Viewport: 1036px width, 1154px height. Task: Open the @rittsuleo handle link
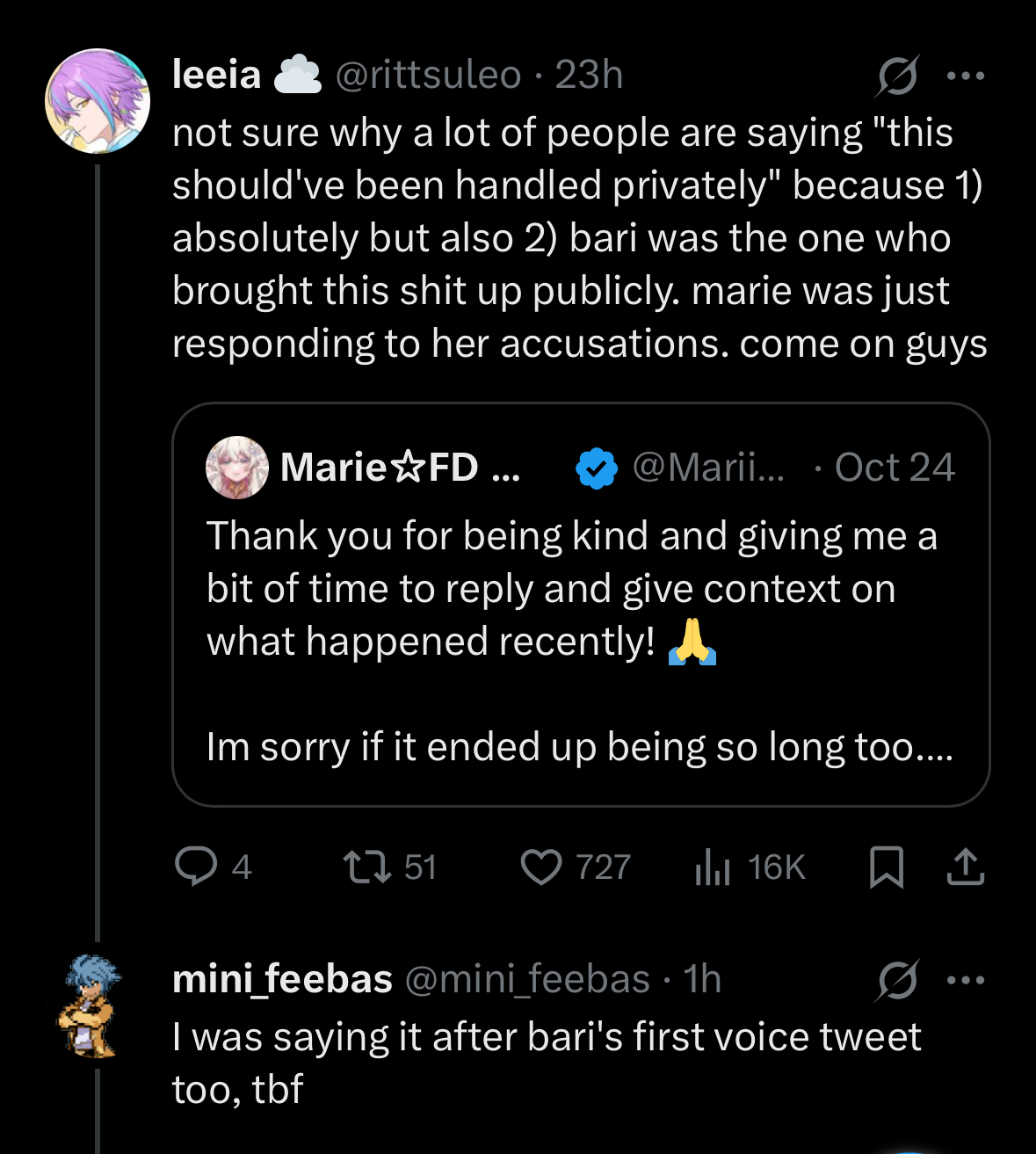tap(429, 76)
